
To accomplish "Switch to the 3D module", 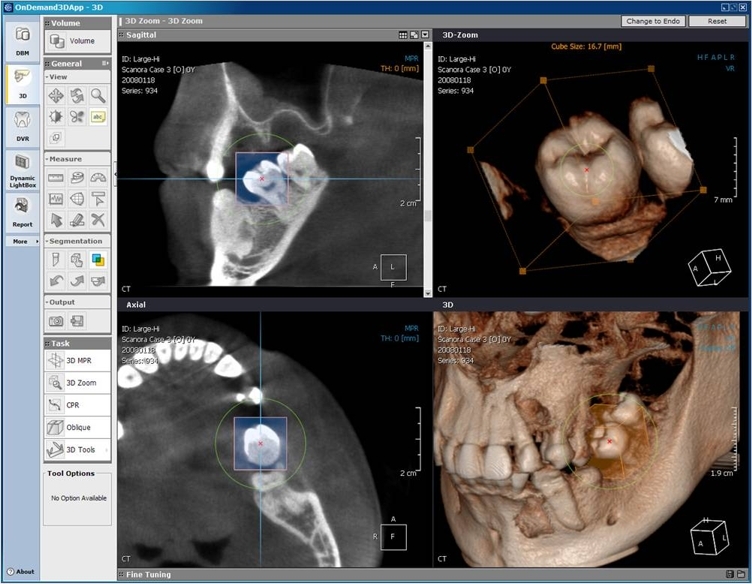I will [x=23, y=83].
